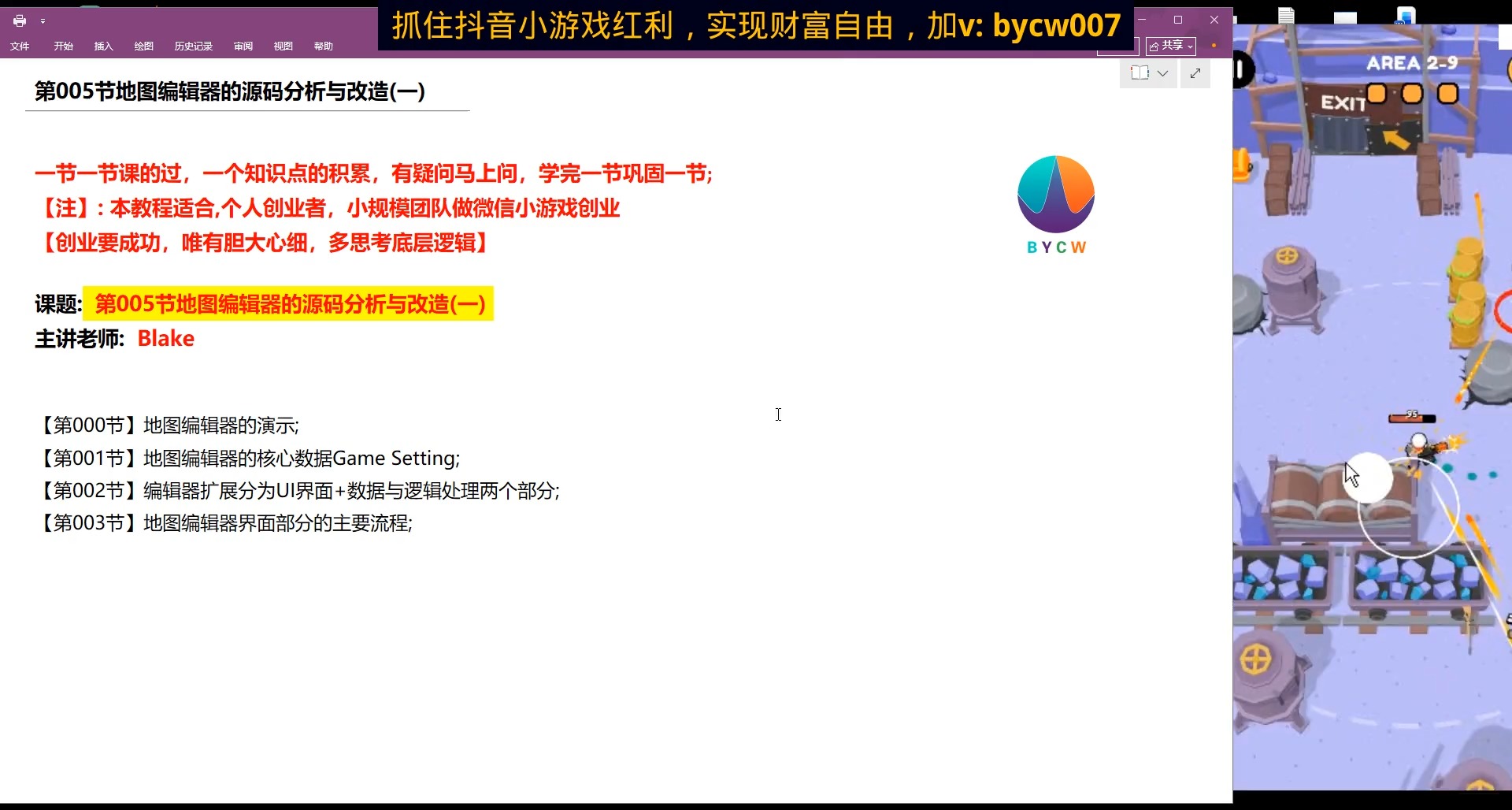Launch the blue phone app desktop shortcut
The image size is (1512, 810).
click(x=1405, y=16)
